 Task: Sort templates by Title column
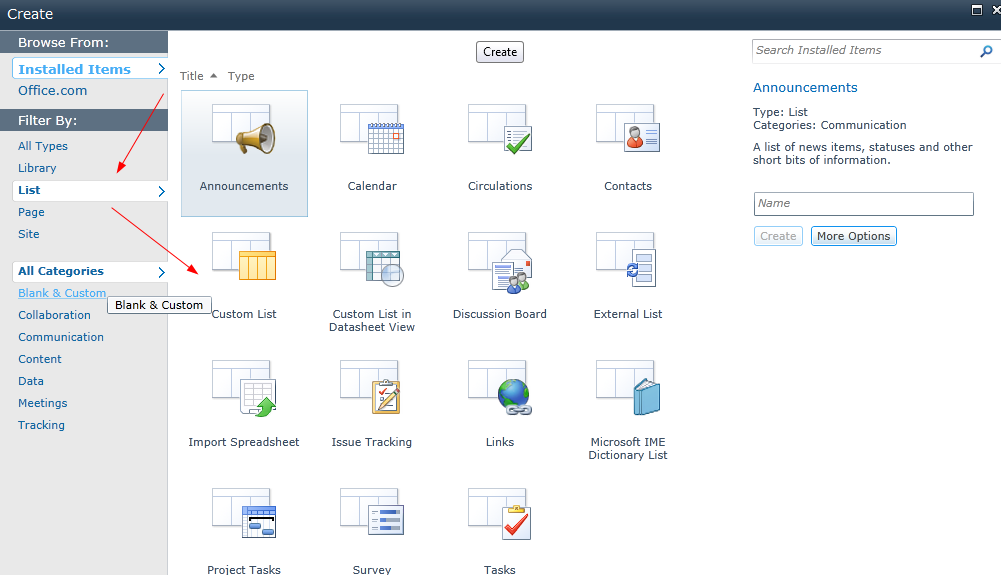[x=192, y=76]
